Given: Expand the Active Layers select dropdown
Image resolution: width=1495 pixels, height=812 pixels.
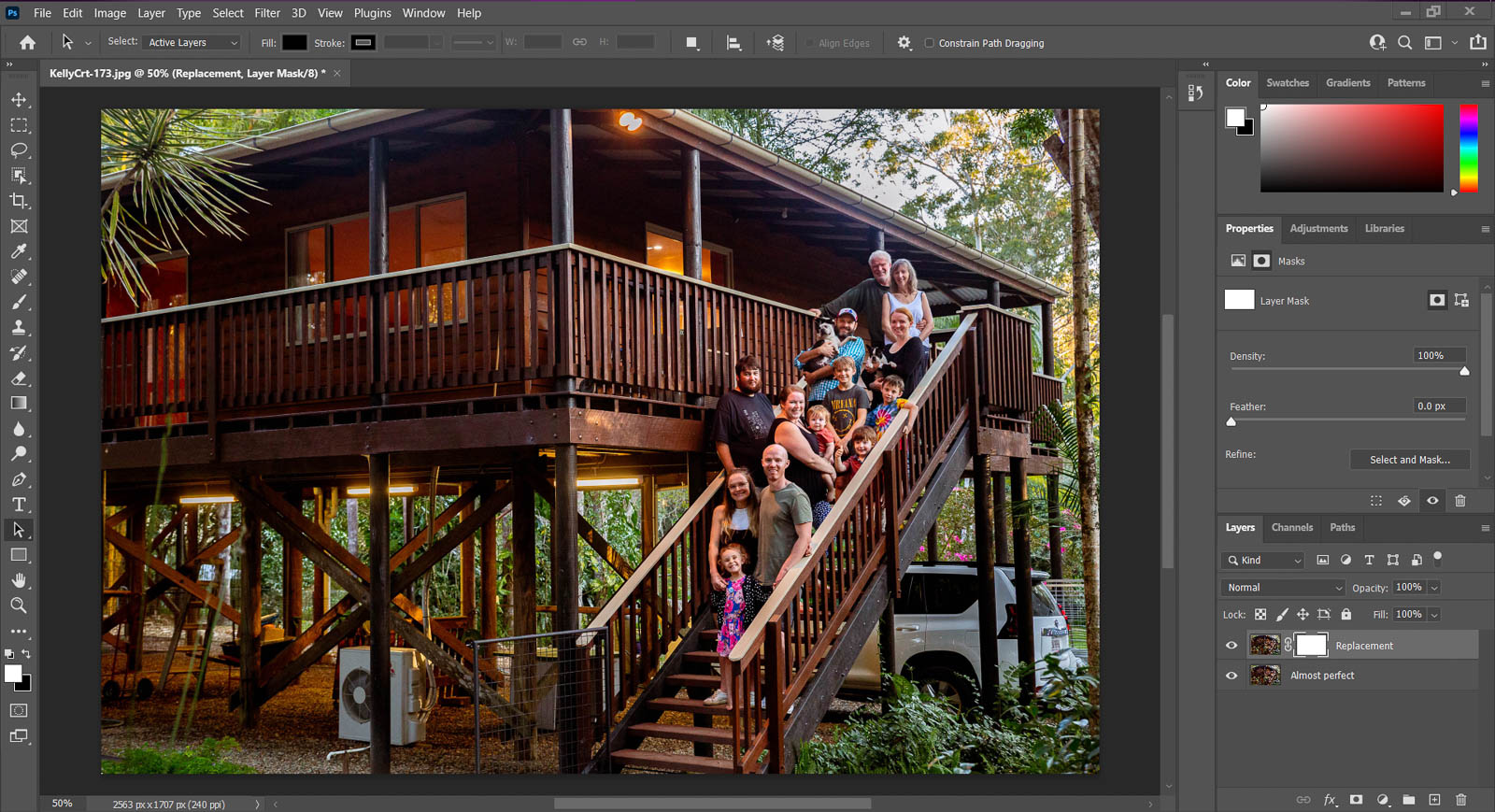Looking at the screenshot, I should tap(192, 43).
